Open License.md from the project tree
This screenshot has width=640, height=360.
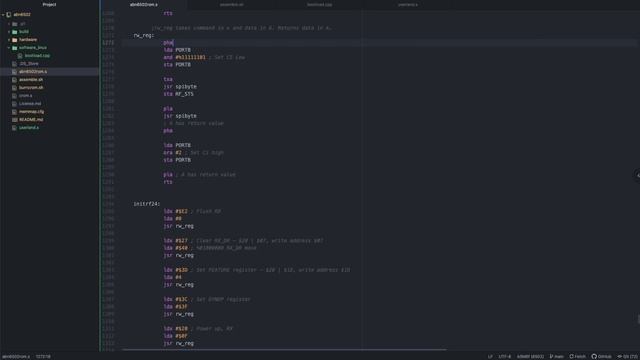coord(30,104)
